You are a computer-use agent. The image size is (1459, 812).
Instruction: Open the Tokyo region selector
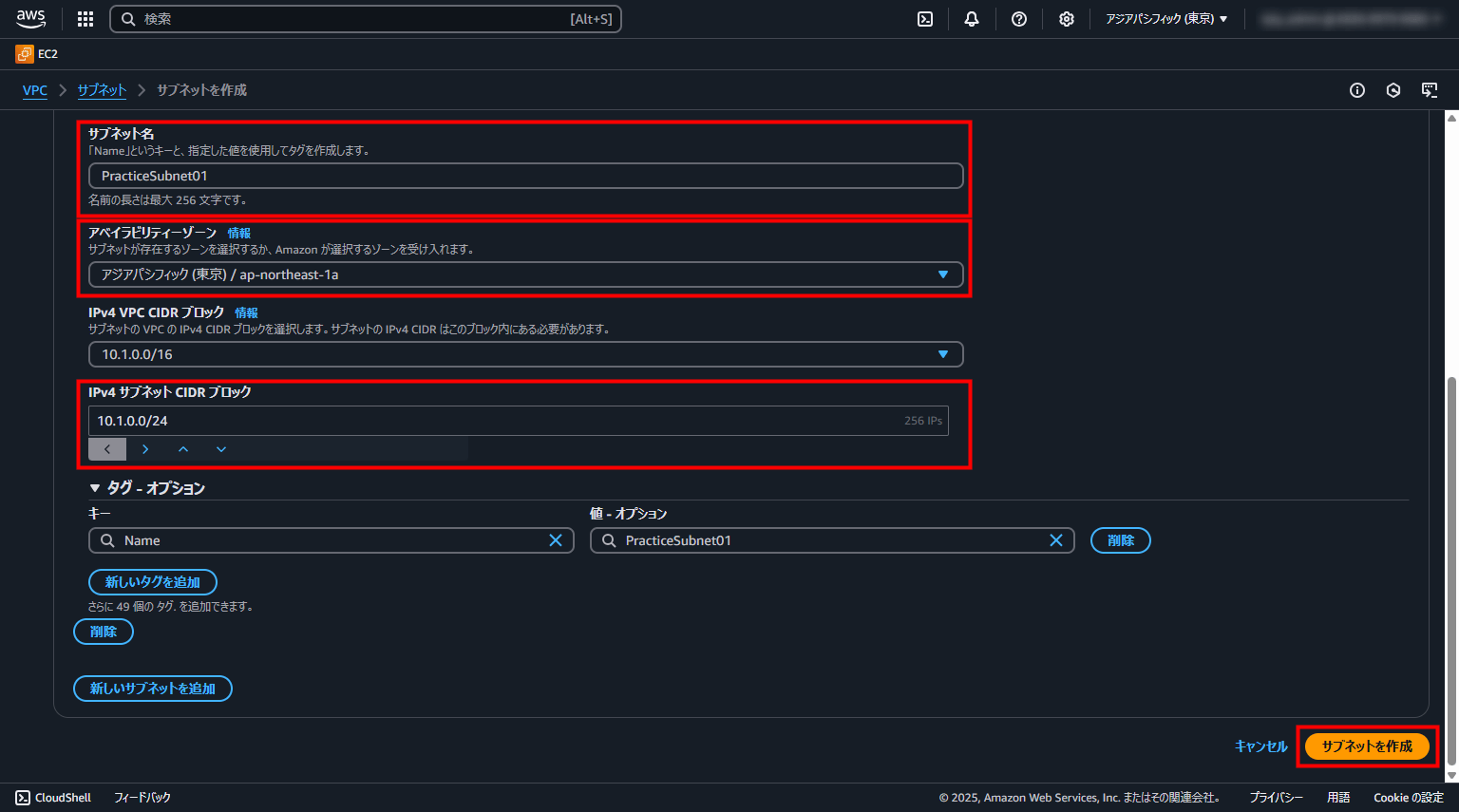pos(1166,19)
